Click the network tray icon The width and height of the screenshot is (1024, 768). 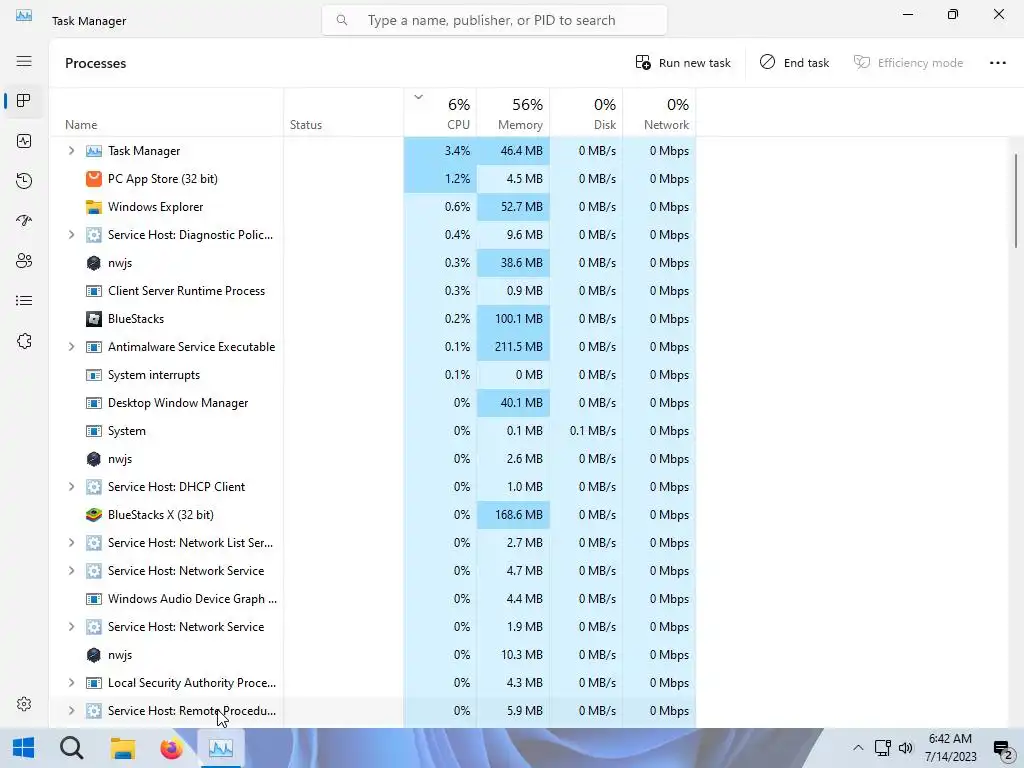point(883,748)
